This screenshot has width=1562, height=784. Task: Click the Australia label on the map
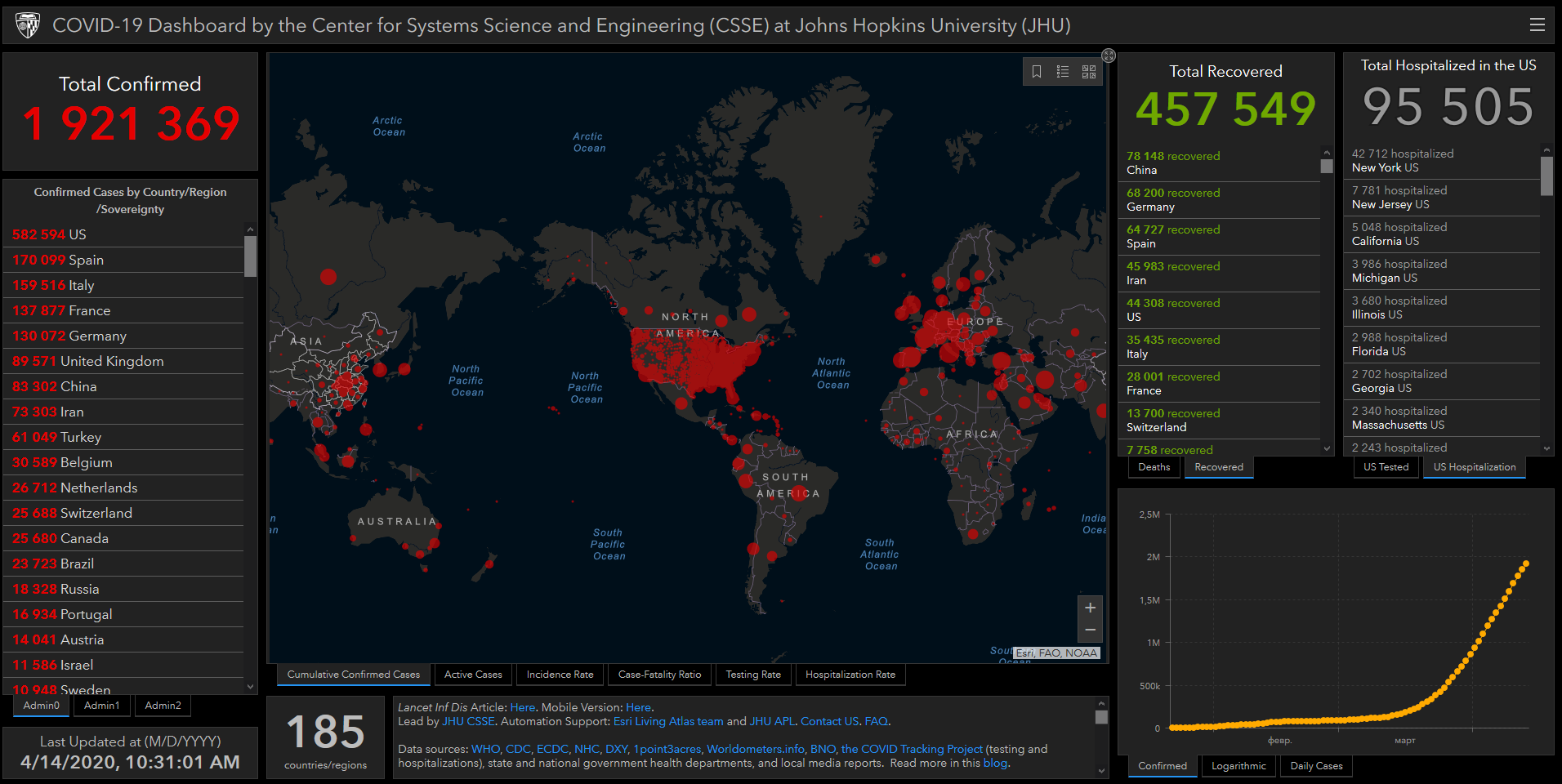(397, 522)
